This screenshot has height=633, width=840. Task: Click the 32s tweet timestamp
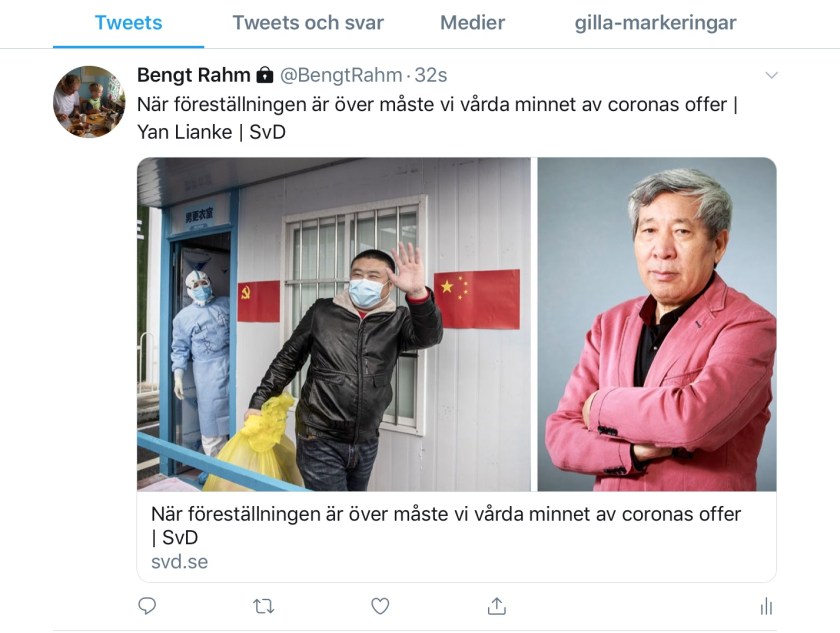point(431,75)
